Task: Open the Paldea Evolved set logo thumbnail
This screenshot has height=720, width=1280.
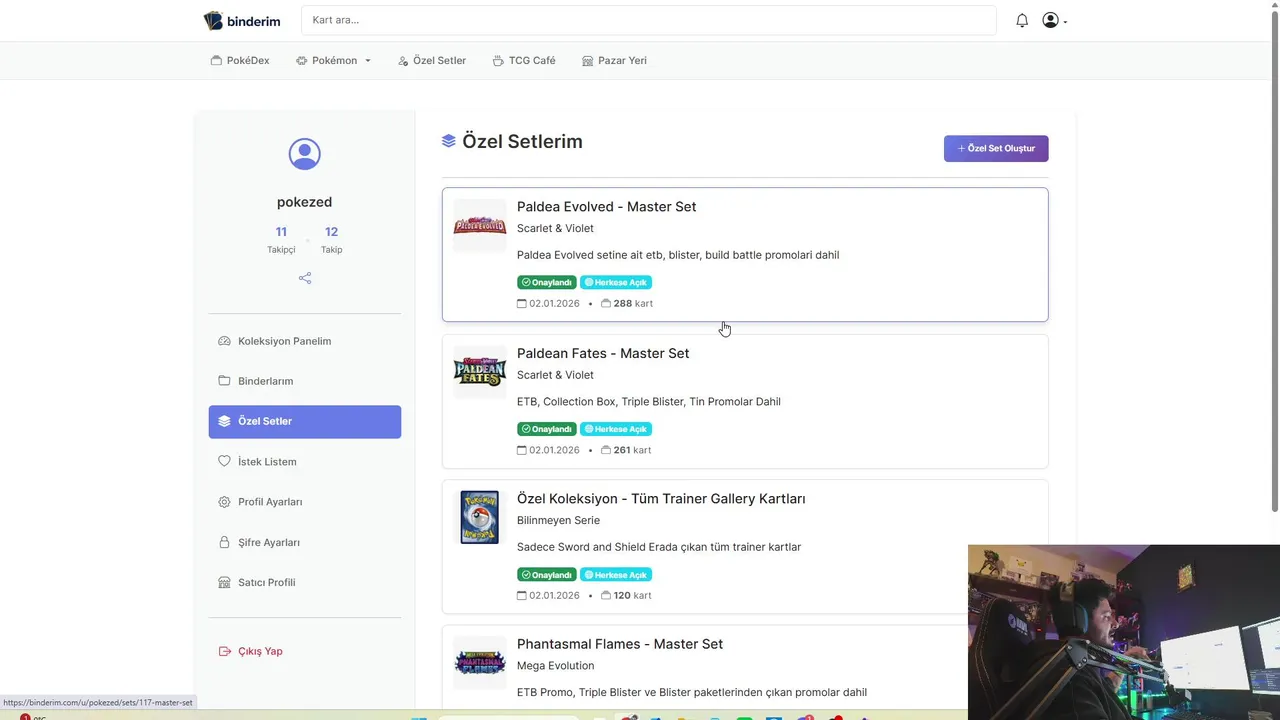Action: coord(480,226)
